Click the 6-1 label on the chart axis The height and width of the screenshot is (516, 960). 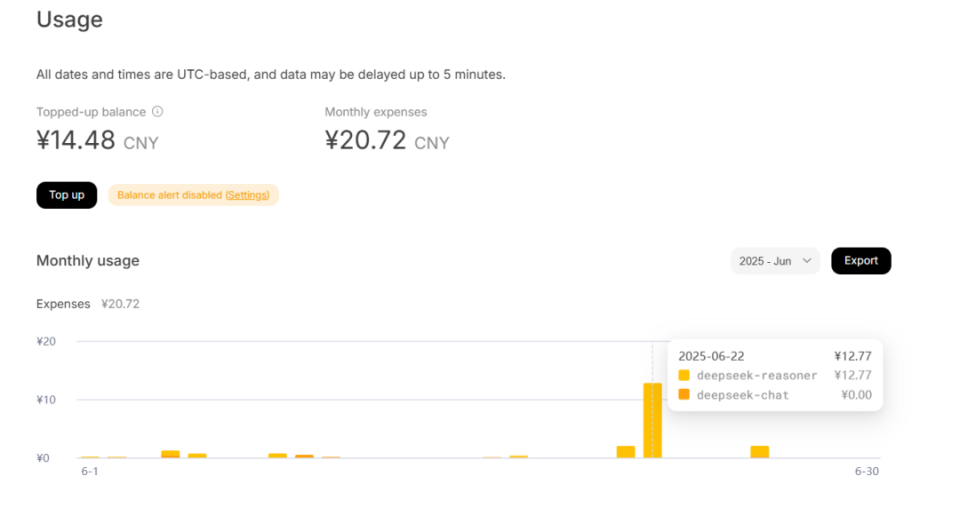tap(89, 471)
